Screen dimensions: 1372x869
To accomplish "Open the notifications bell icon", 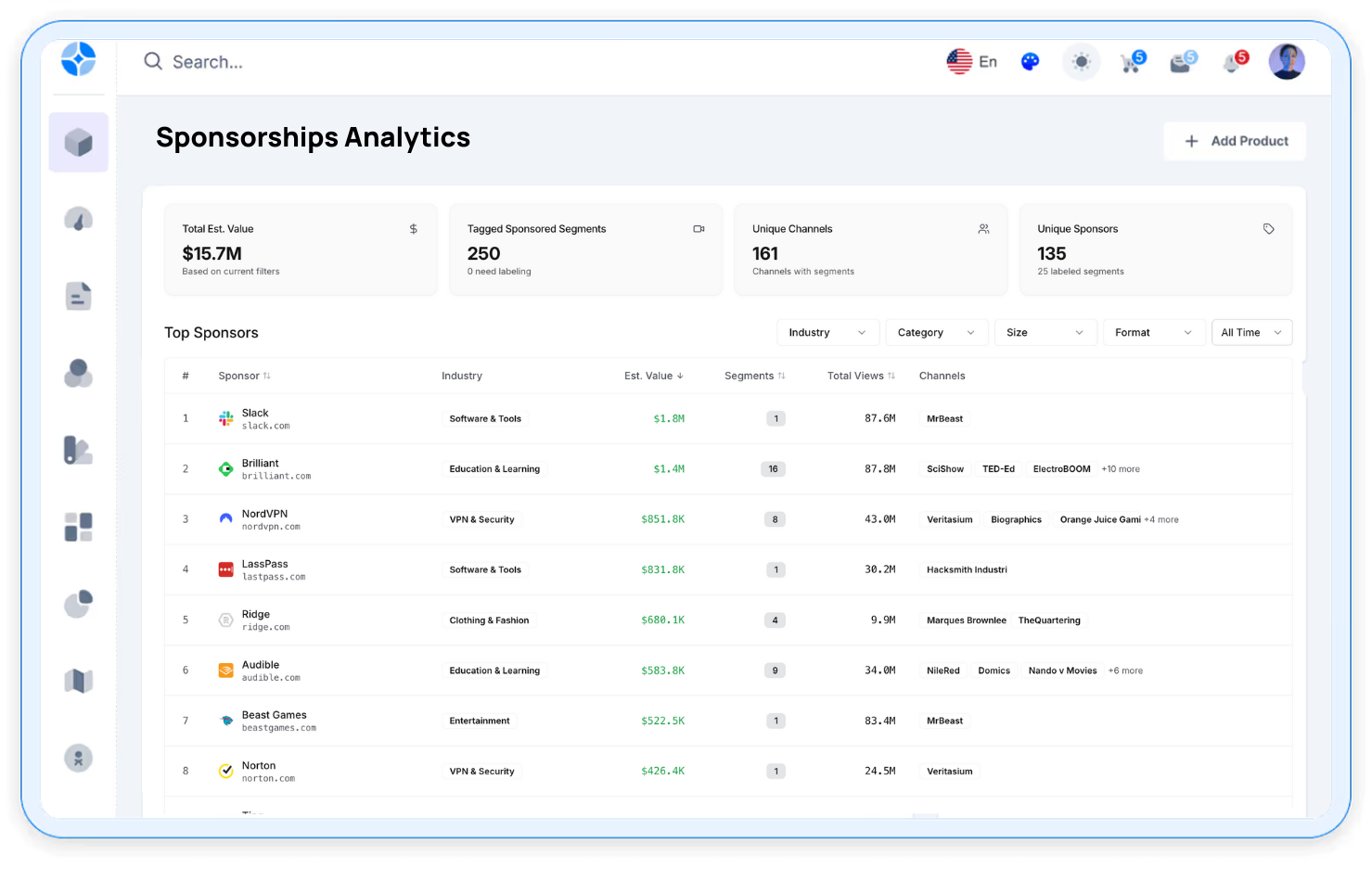I will pyautogui.click(x=1235, y=62).
